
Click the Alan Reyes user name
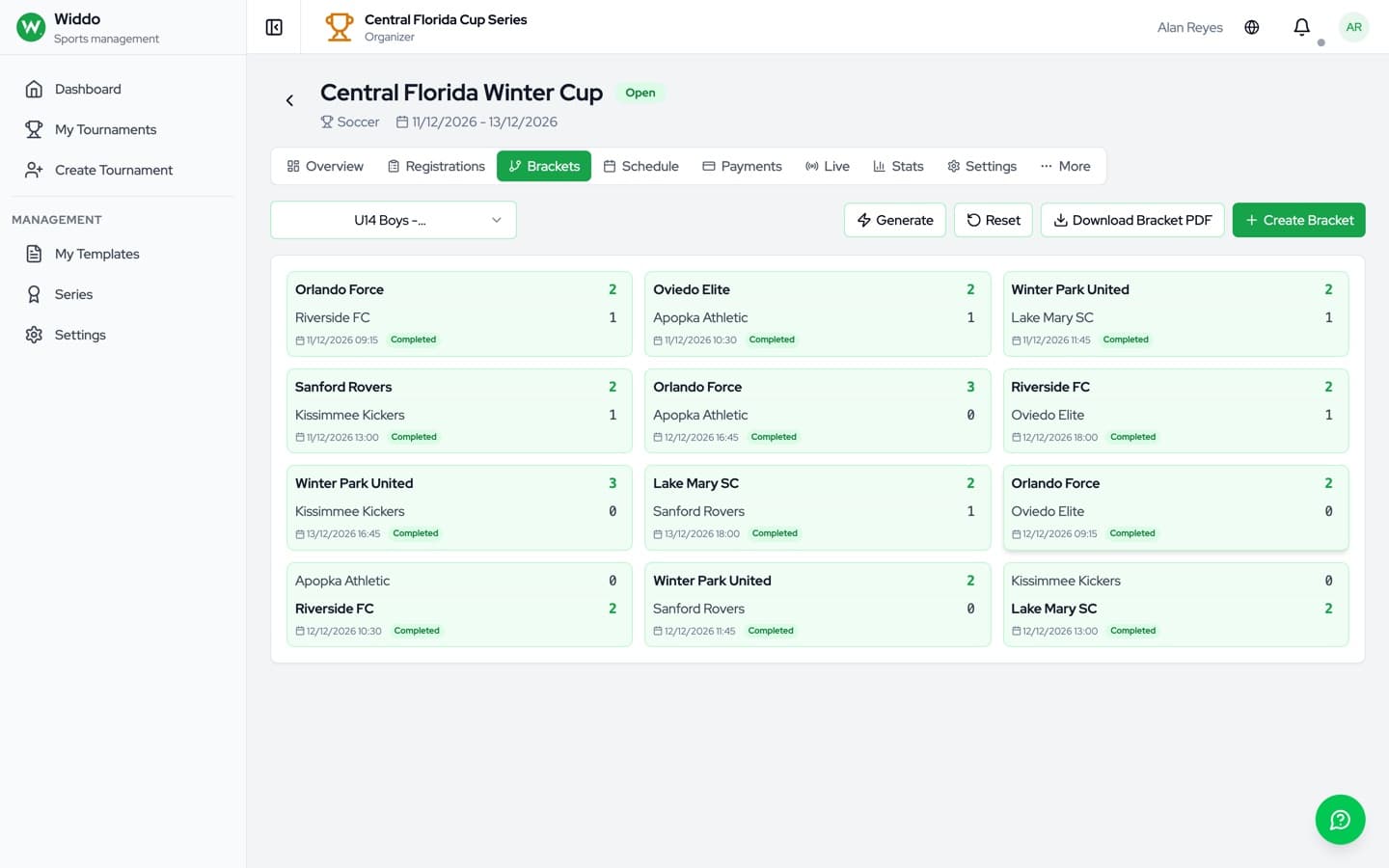point(1189,27)
